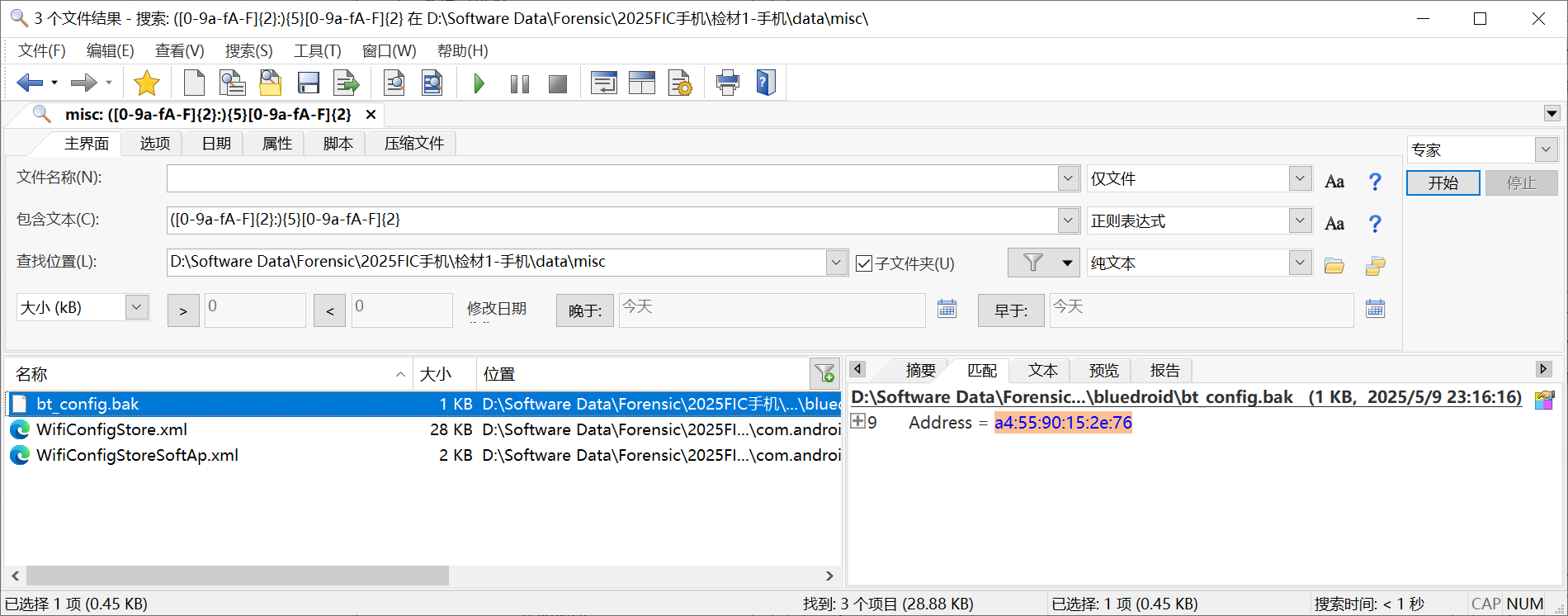Open the 搜索(S) menu
This screenshot has width=1568, height=616.
click(x=248, y=51)
